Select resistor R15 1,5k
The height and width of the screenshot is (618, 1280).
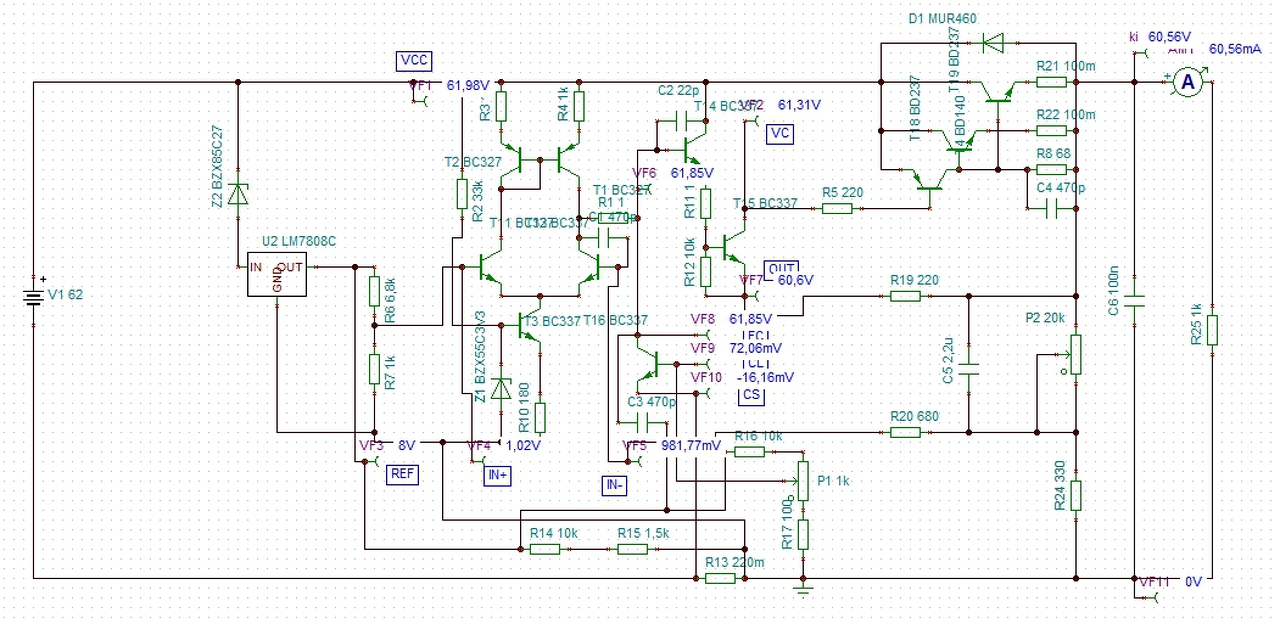tap(632, 549)
